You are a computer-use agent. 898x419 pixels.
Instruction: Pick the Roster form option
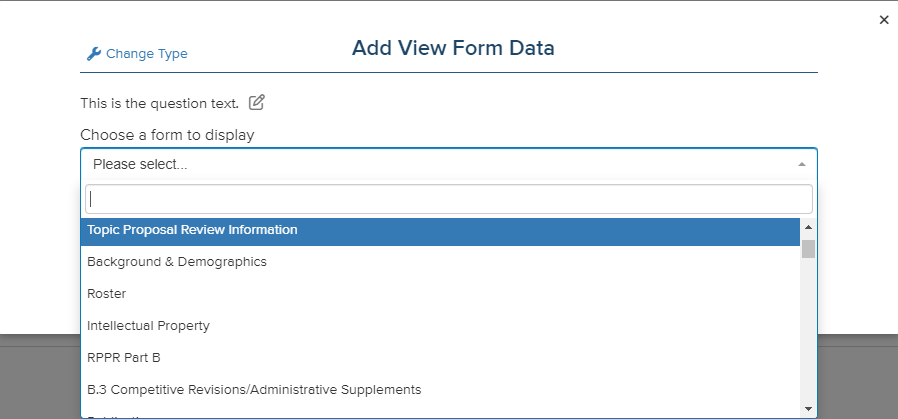(440, 294)
